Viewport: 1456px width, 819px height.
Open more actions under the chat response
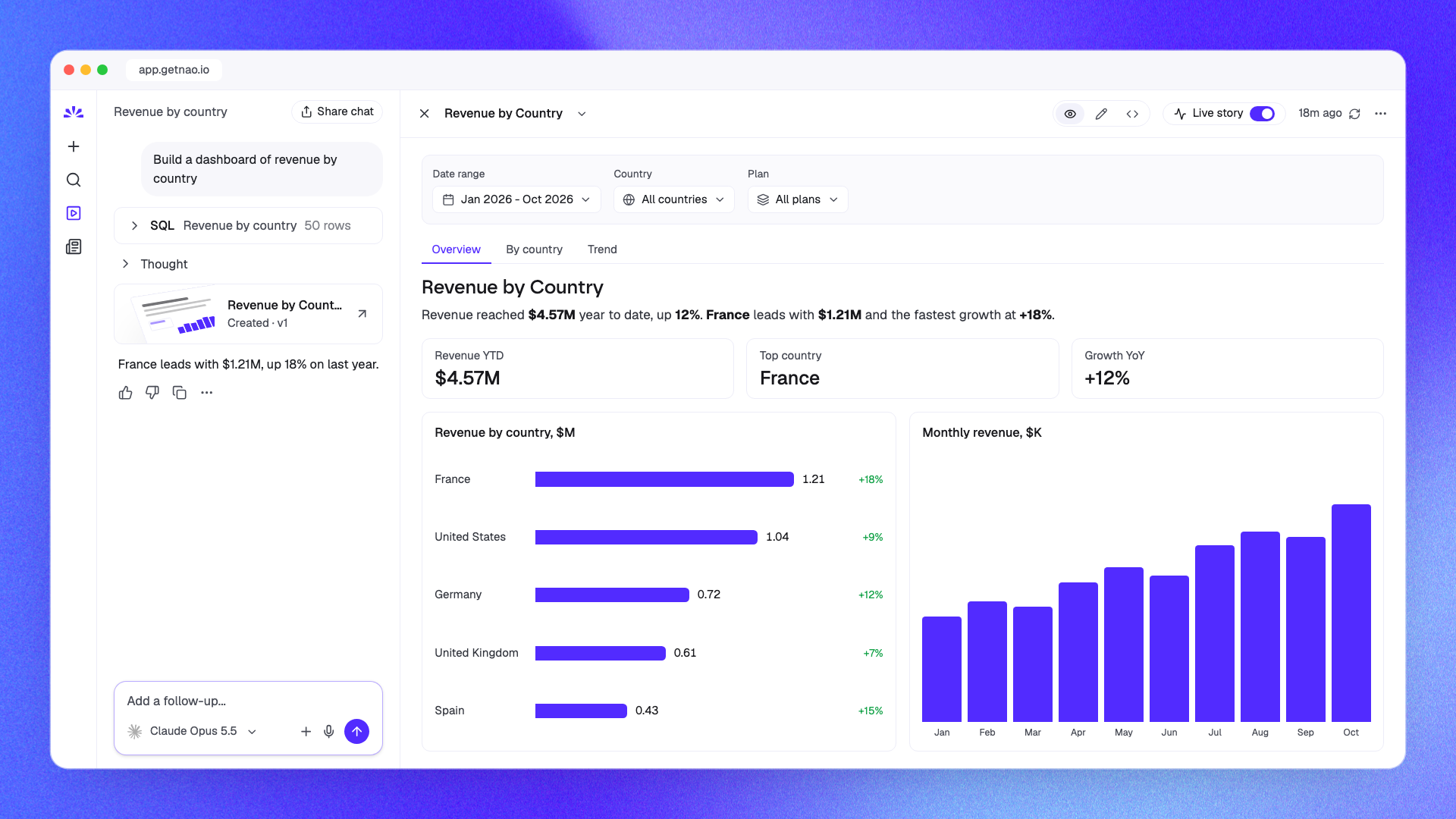(207, 393)
